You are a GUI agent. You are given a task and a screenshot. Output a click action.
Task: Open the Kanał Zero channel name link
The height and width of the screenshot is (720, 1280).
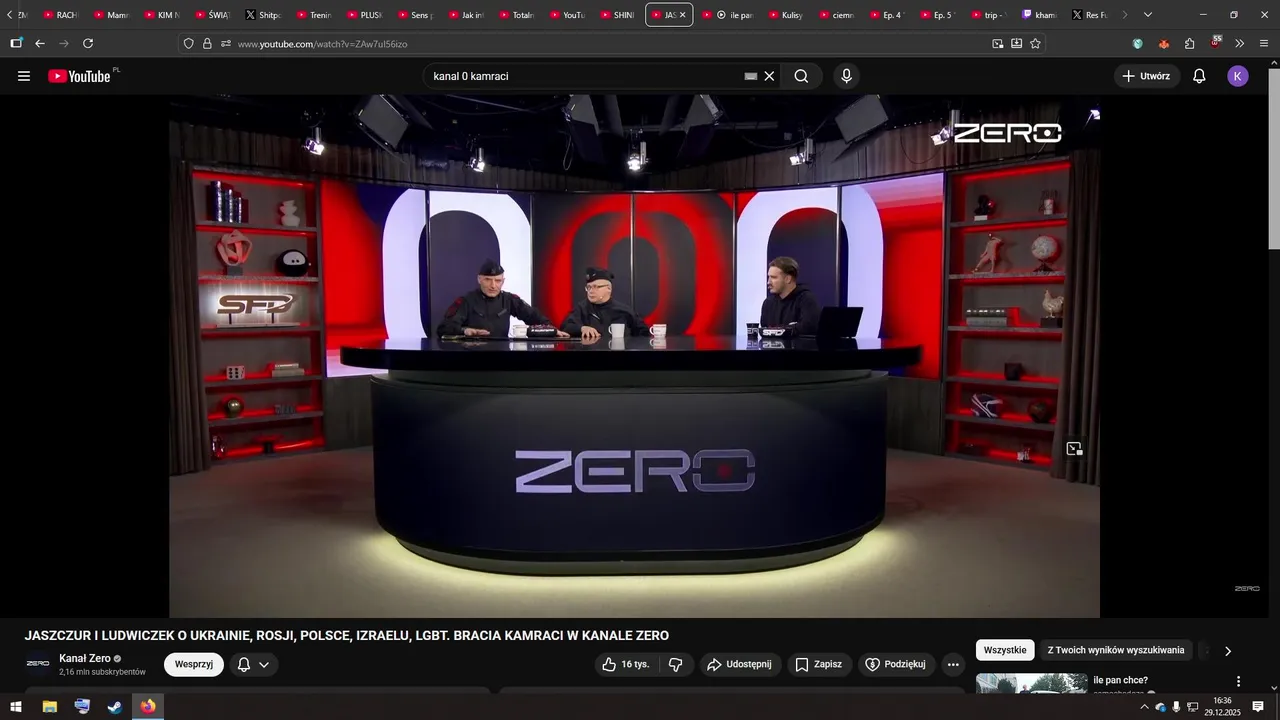(85, 658)
